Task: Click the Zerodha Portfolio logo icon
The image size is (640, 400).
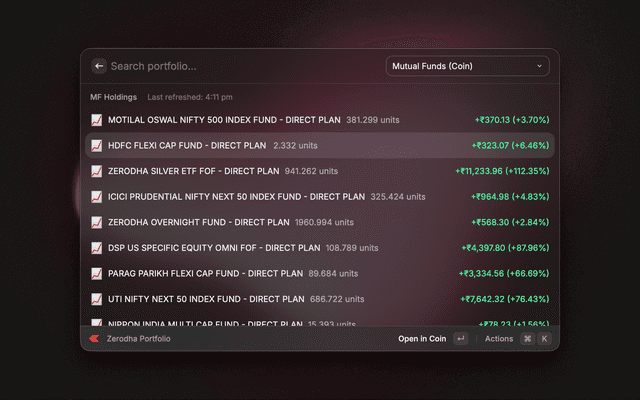Action: [x=95, y=339]
